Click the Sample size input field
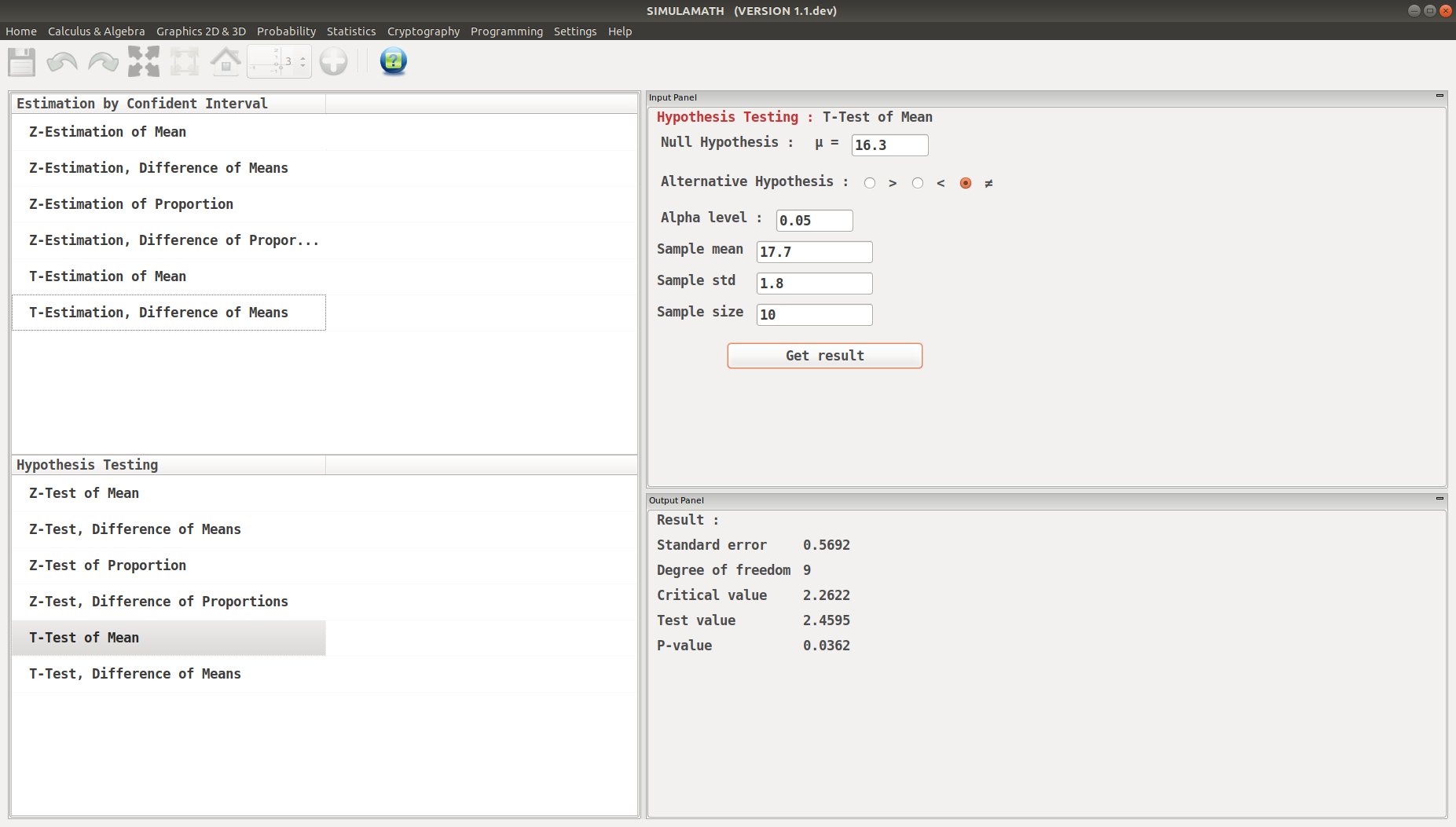1456x827 pixels. (x=814, y=315)
